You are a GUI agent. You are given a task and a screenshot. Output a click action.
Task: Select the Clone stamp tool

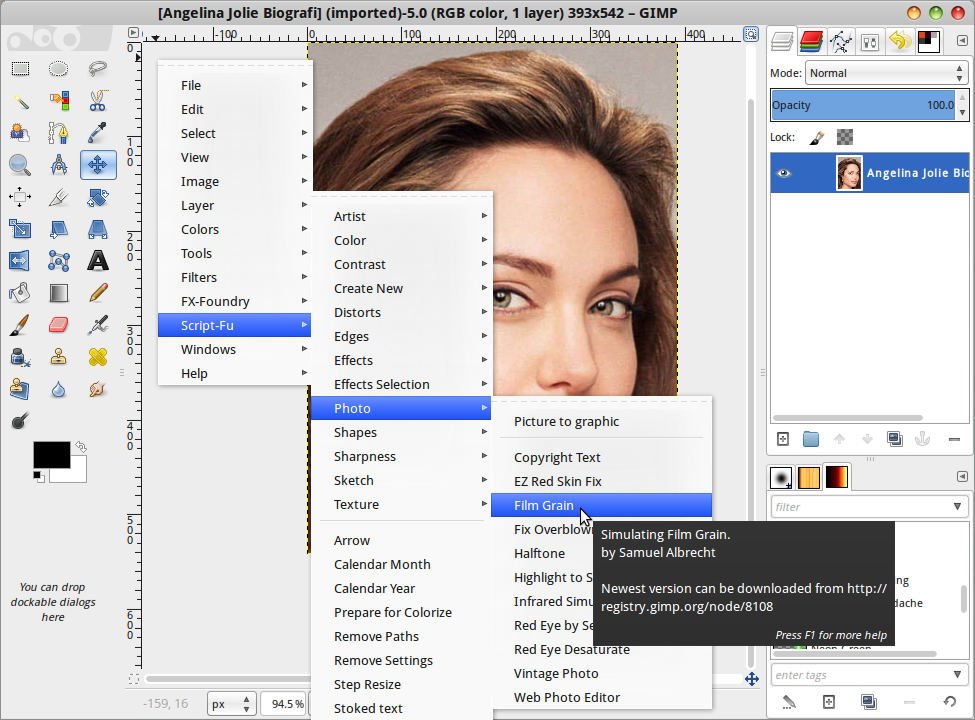58,357
